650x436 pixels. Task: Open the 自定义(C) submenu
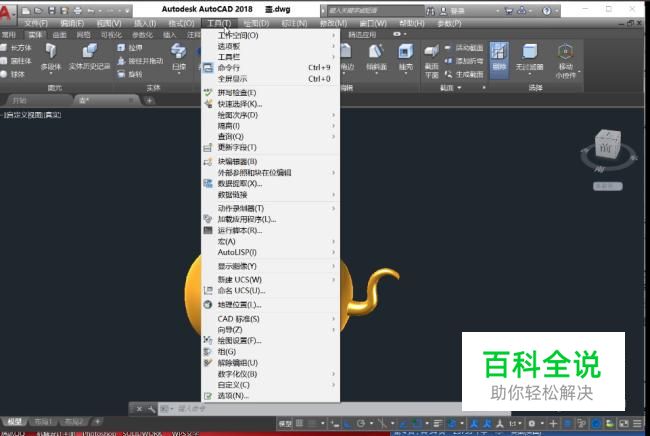click(270, 385)
